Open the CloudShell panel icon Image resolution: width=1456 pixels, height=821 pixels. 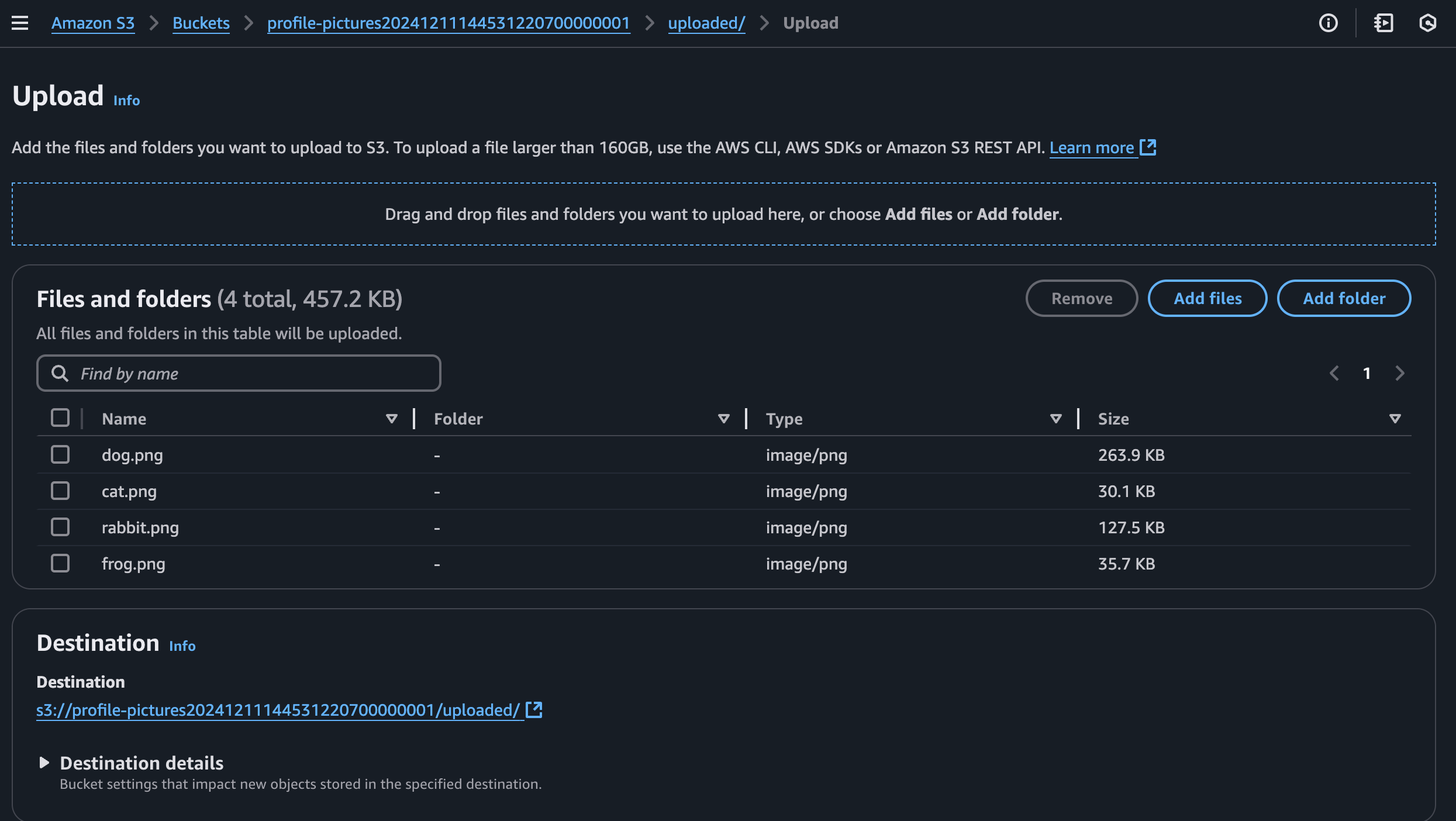(1383, 23)
